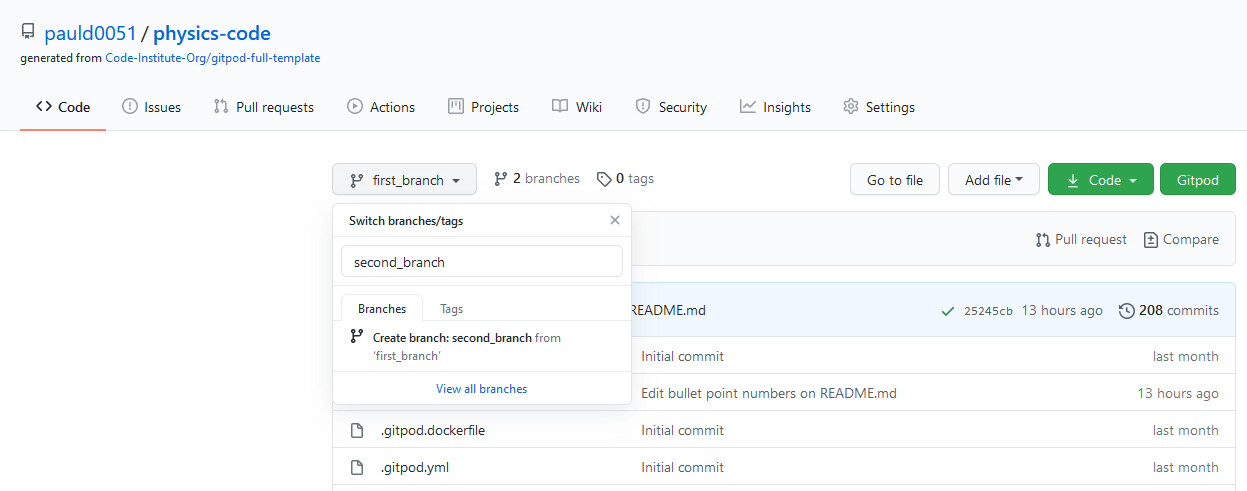The width and height of the screenshot is (1247, 491).
Task: Open the Edit bullet point numbers on README.md commit
Action: 769,393
